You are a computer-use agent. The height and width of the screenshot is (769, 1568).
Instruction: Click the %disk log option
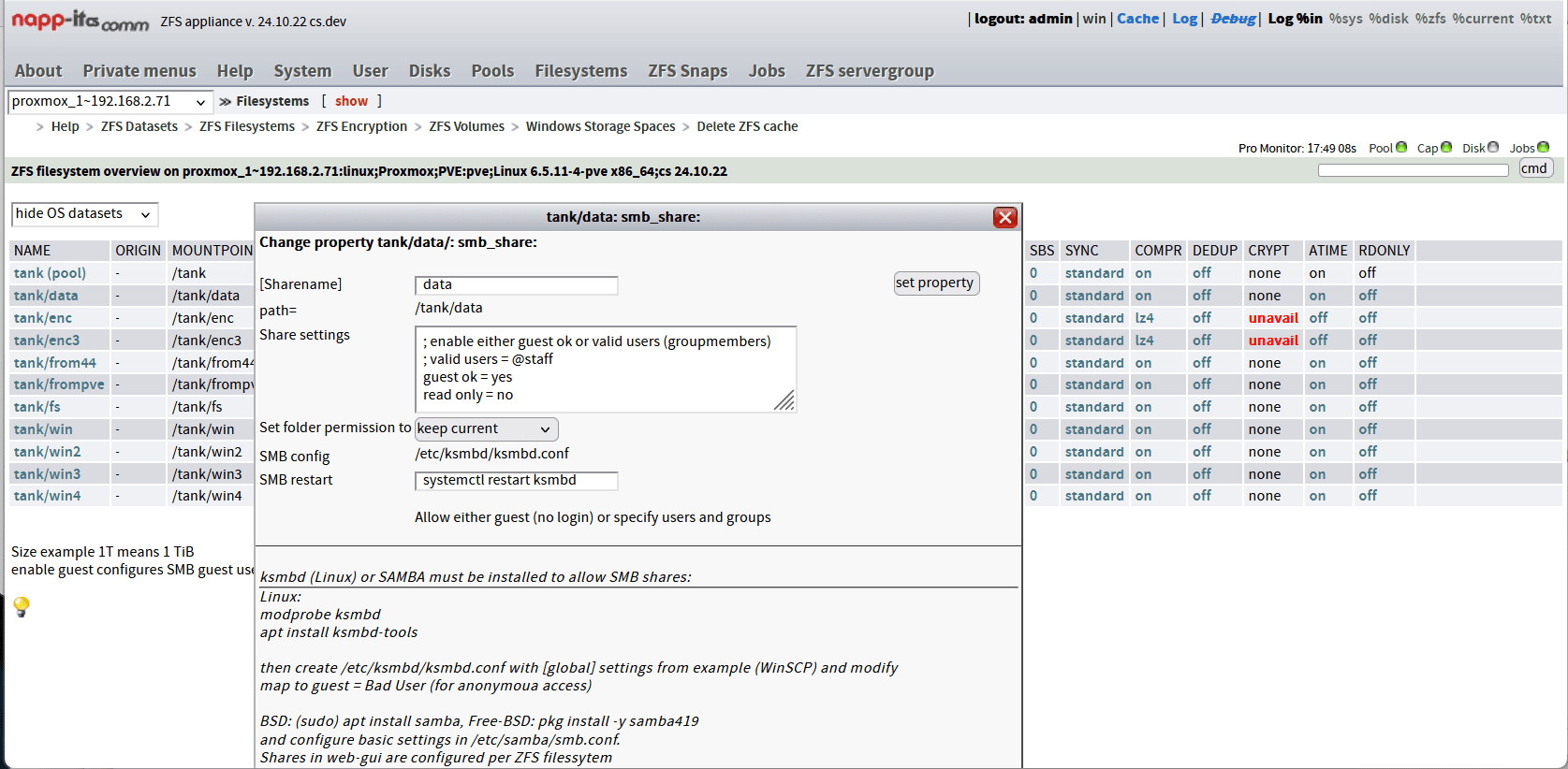coord(1388,19)
